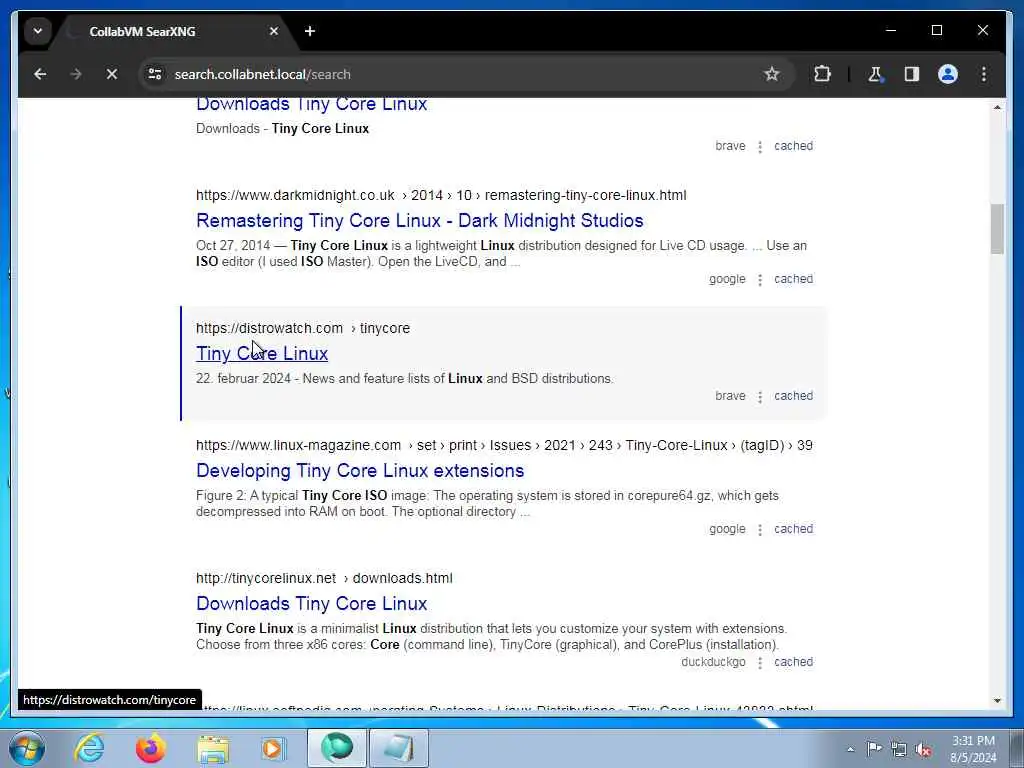Click the scrollbar down arrow

[x=997, y=700]
